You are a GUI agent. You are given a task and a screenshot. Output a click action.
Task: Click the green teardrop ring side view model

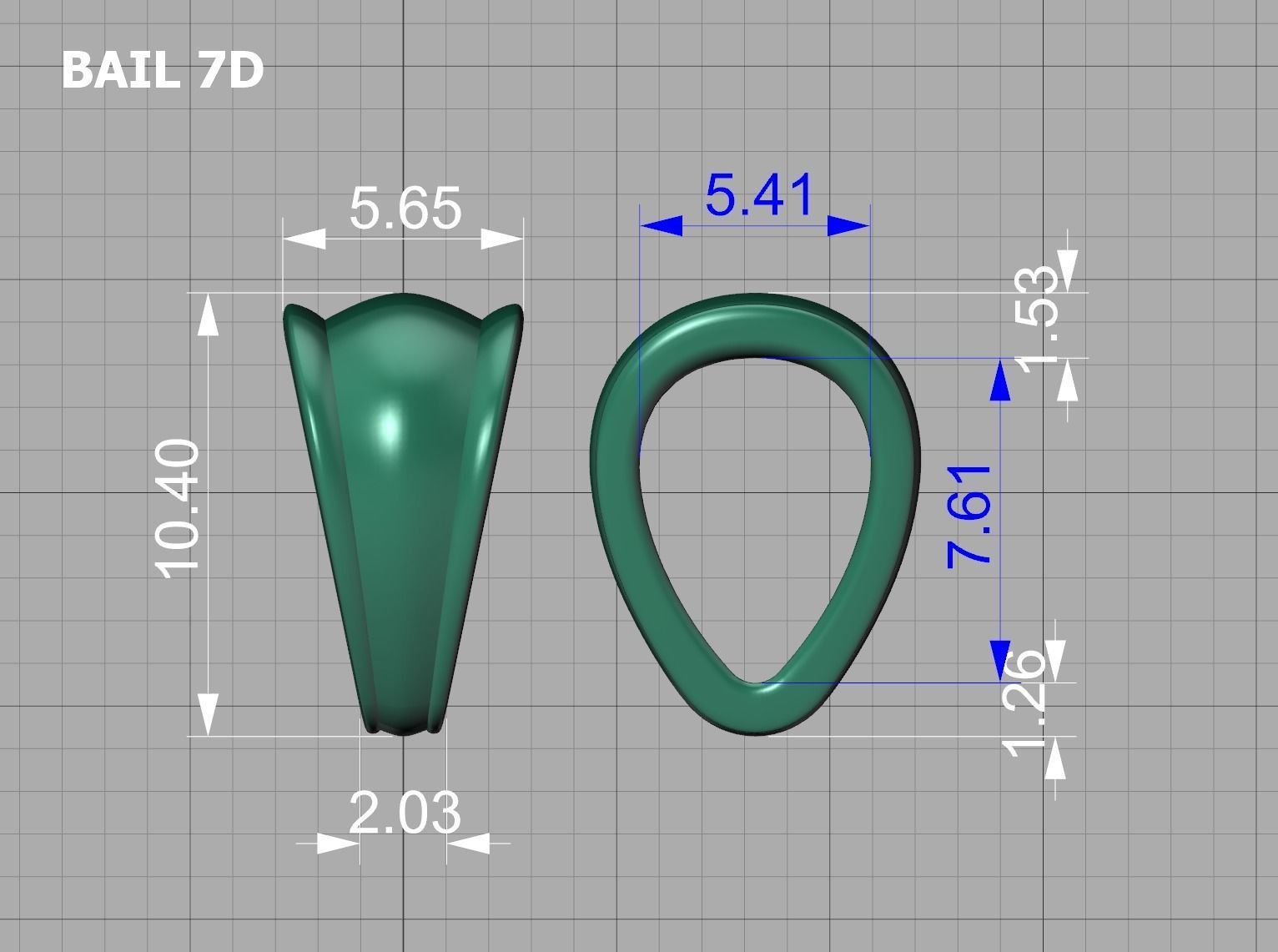(756, 514)
